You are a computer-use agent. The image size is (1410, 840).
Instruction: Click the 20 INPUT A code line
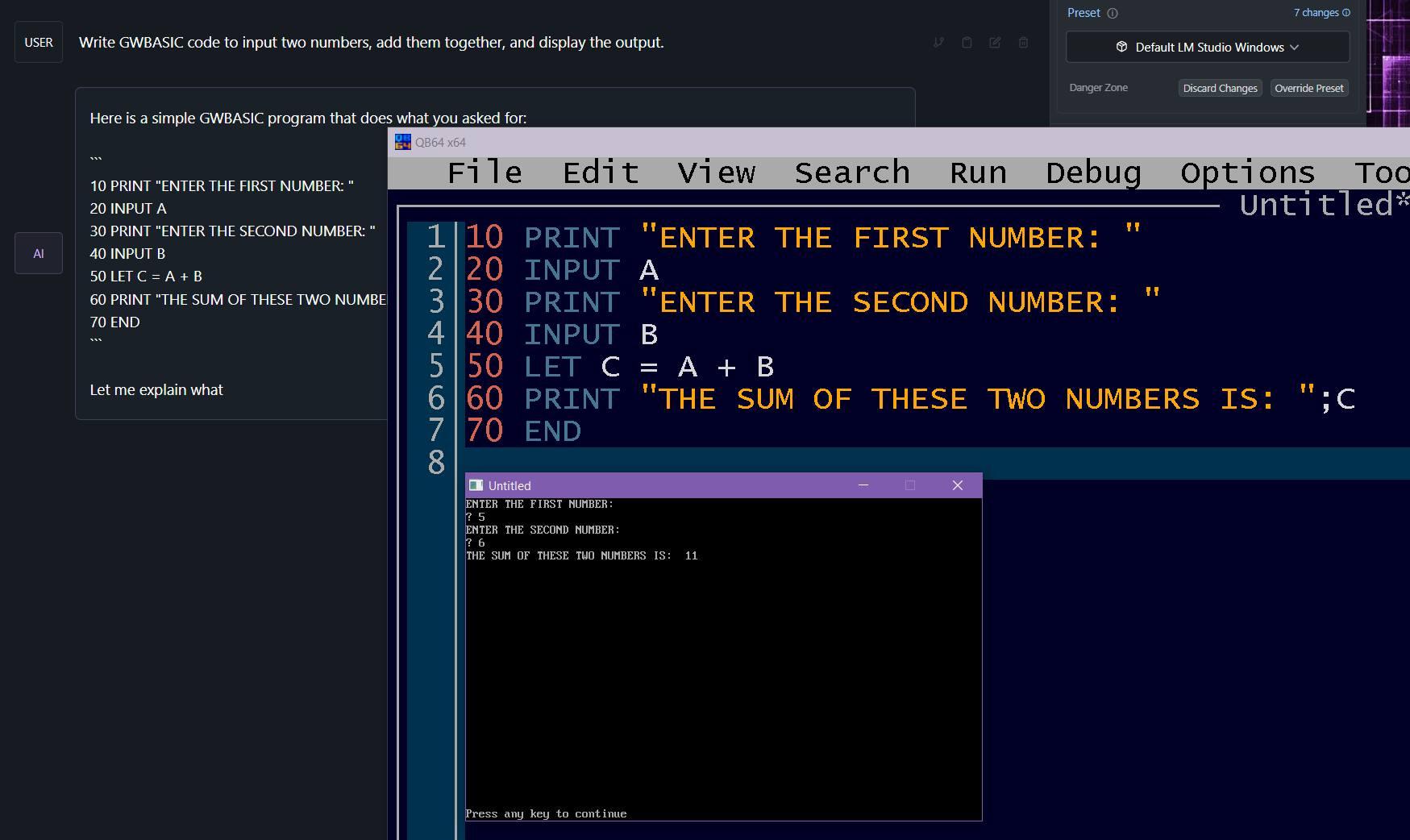coord(563,269)
